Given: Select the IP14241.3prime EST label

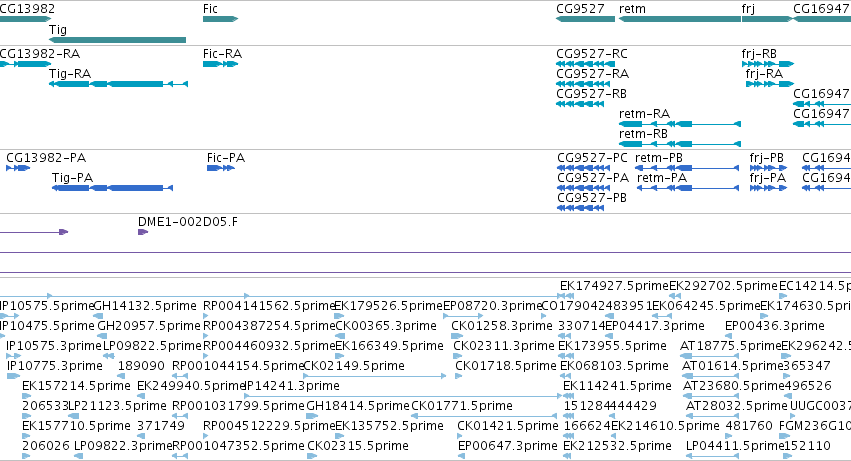Looking at the screenshot, I should click(x=293, y=387).
